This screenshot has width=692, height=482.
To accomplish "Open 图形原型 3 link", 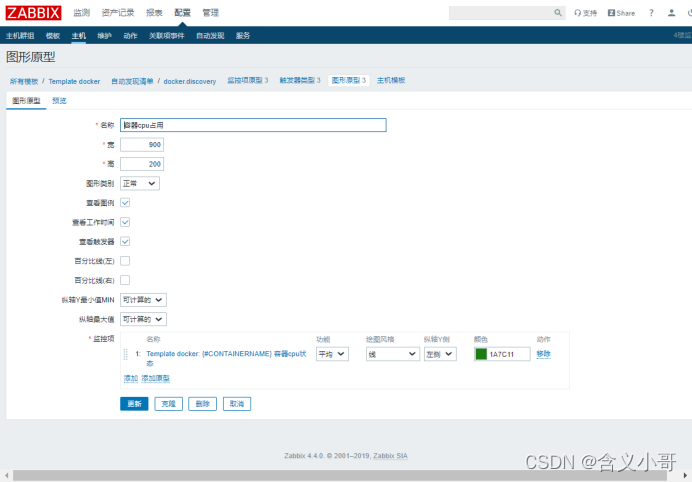I will 349,80.
